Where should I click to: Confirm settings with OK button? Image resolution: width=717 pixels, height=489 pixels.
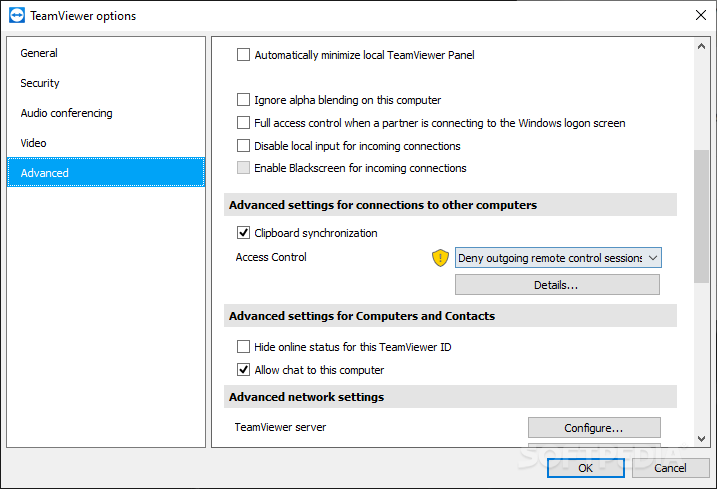tap(586, 468)
